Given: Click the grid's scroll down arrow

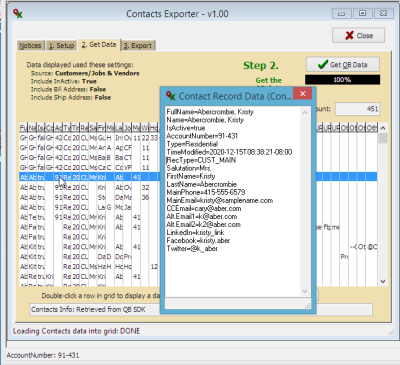Looking at the screenshot, I should click(383, 281).
